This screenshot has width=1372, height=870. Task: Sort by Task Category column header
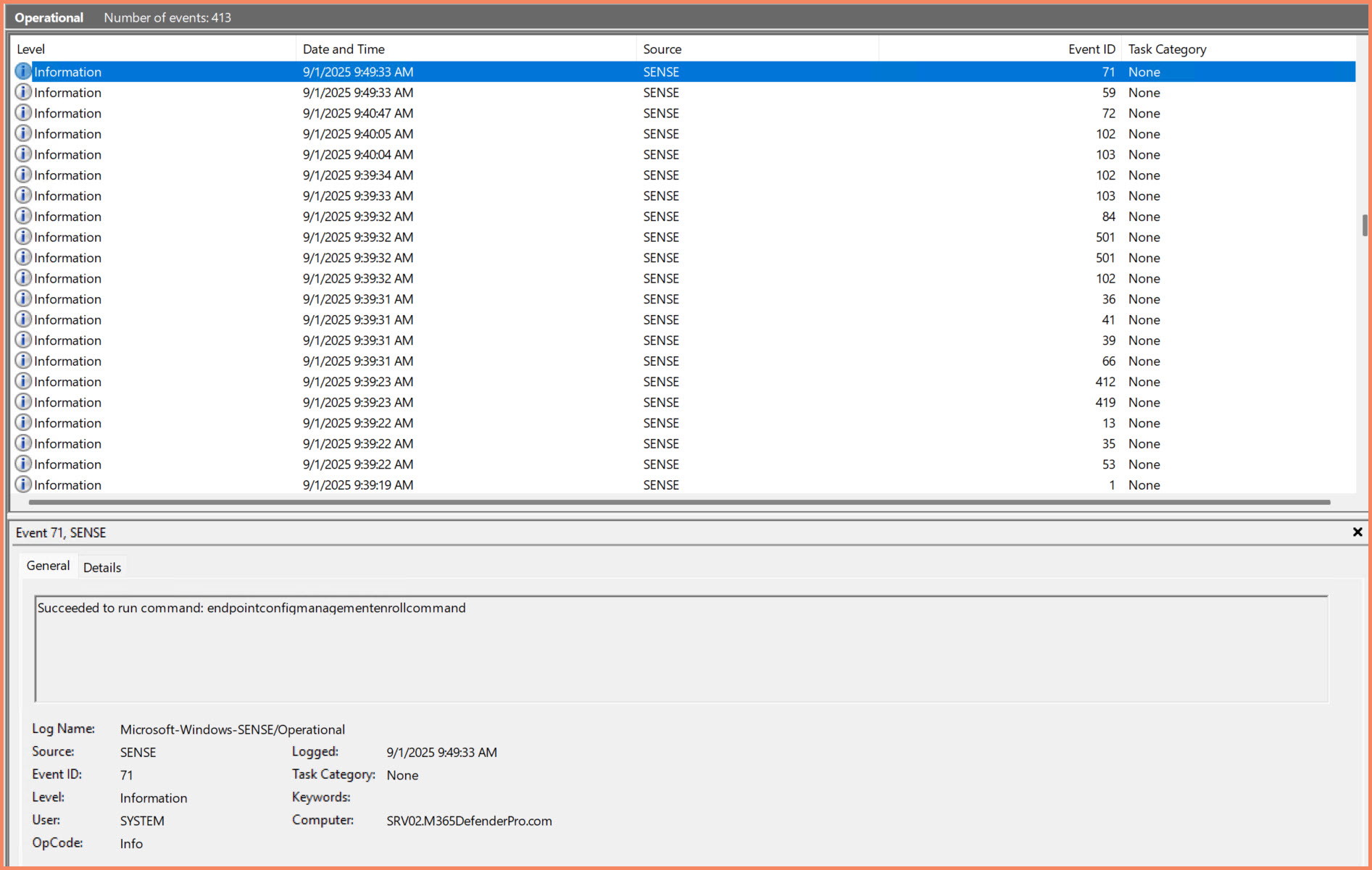click(x=1238, y=49)
